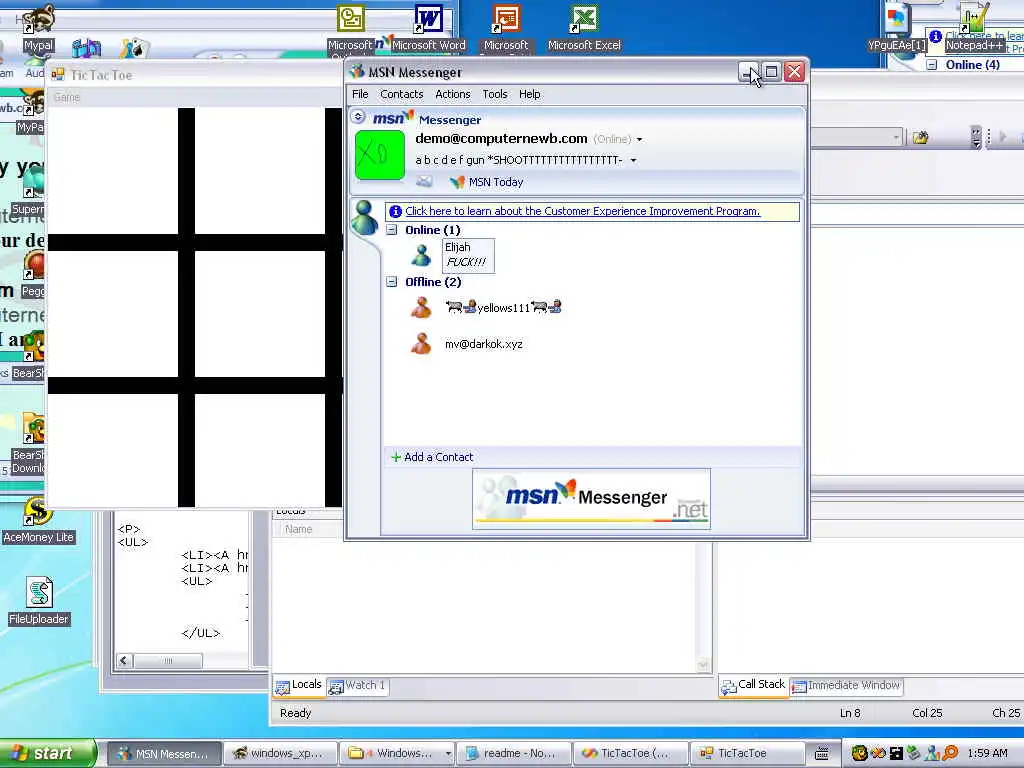
Task: Switch to windows_xp taskbar button
Action: pyautogui.click(x=281, y=754)
